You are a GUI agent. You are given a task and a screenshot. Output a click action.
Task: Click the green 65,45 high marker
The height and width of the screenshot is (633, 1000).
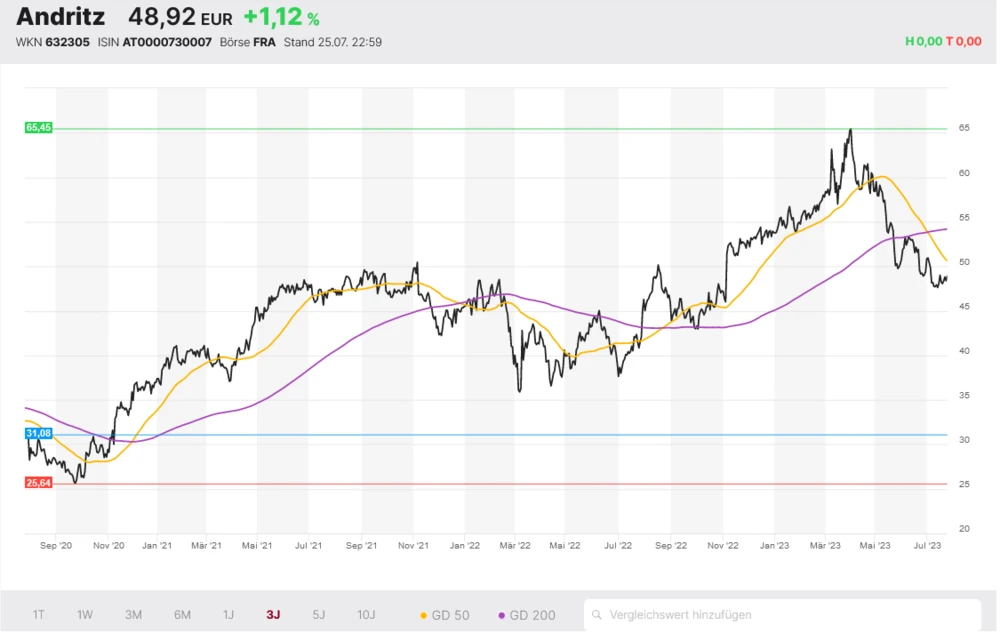pyautogui.click(x=38, y=128)
